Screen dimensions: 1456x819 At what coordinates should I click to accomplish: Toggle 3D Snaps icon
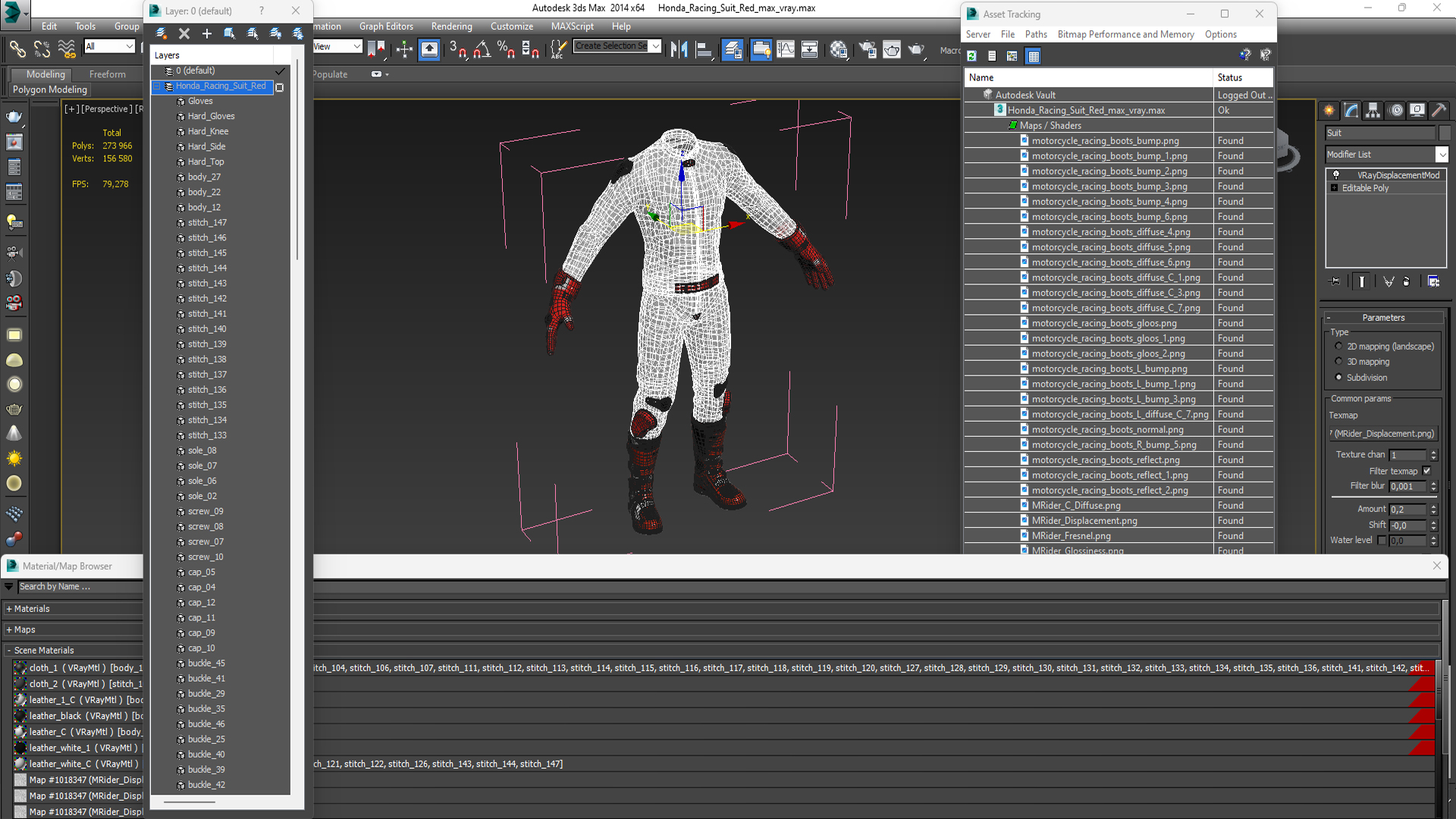click(x=458, y=49)
